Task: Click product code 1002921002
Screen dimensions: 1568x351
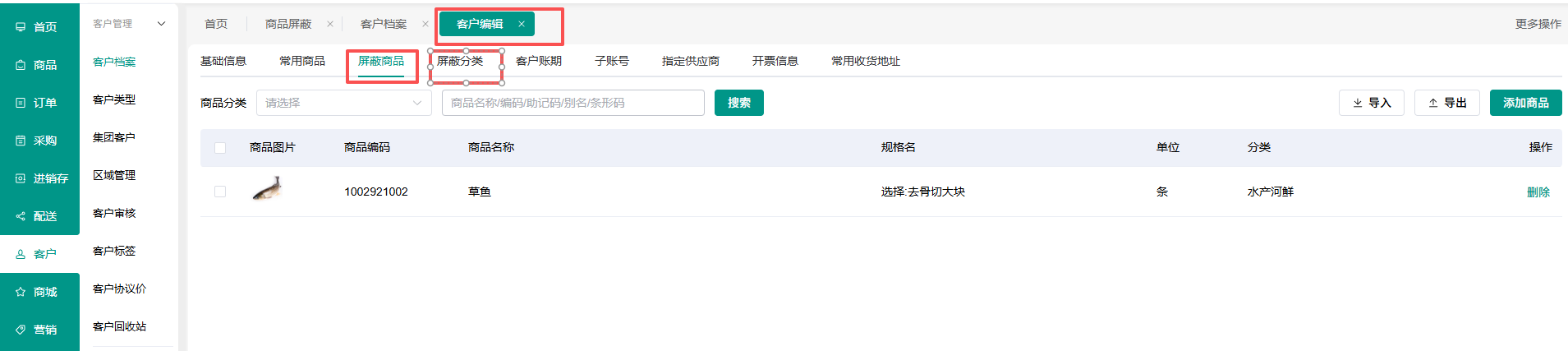Action: [376, 192]
